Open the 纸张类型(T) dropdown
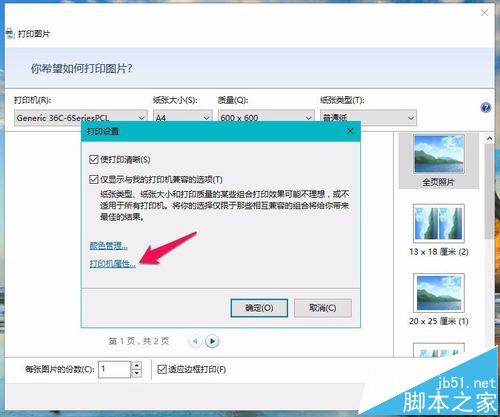 click(x=368, y=118)
